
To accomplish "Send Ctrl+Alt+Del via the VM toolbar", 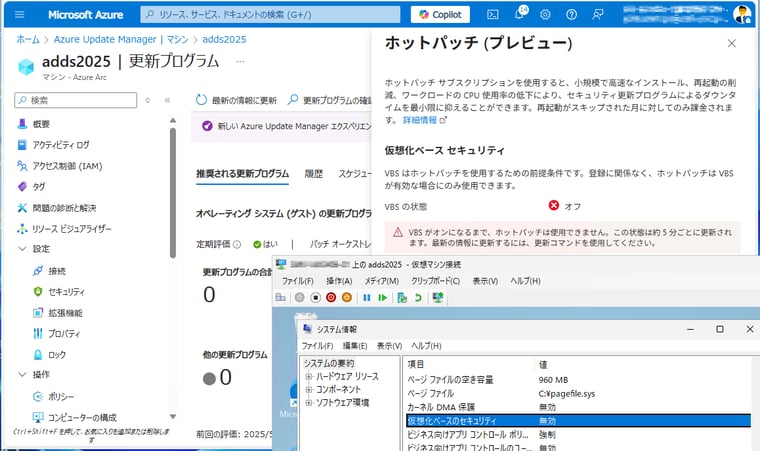I will click(x=280, y=297).
